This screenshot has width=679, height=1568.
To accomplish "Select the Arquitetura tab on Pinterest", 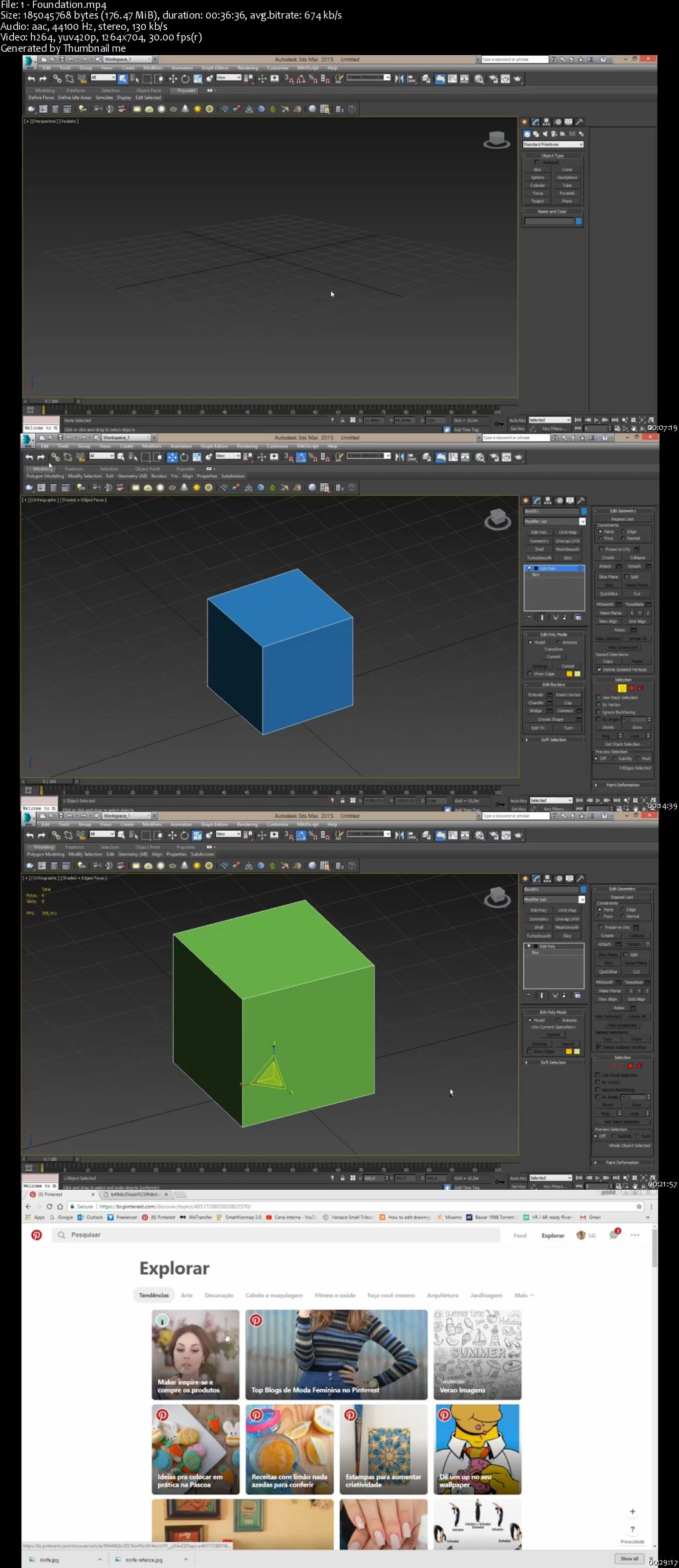I will (x=443, y=1295).
